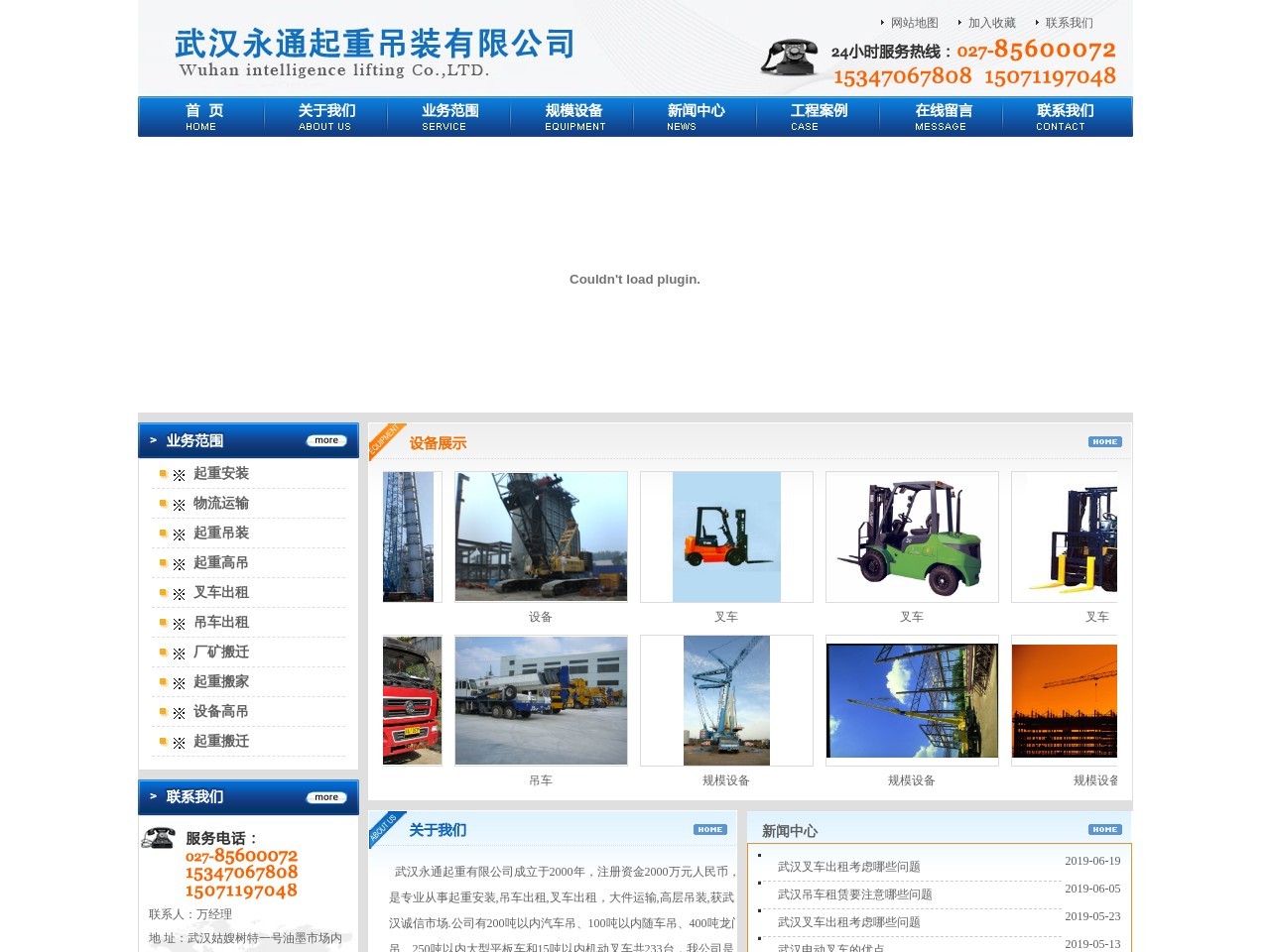Click more button in 联系我们 panel
Image resolution: width=1270 pixels, height=952 pixels.
pyautogui.click(x=325, y=797)
